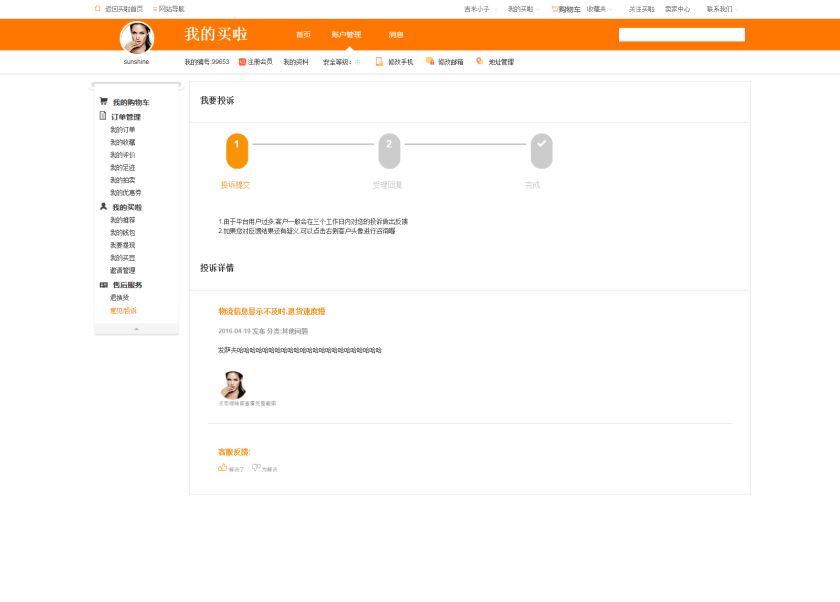Viewport: 840px width, 602px height.
Task: Open 退换货 in sidebar
Action: click(x=119, y=298)
